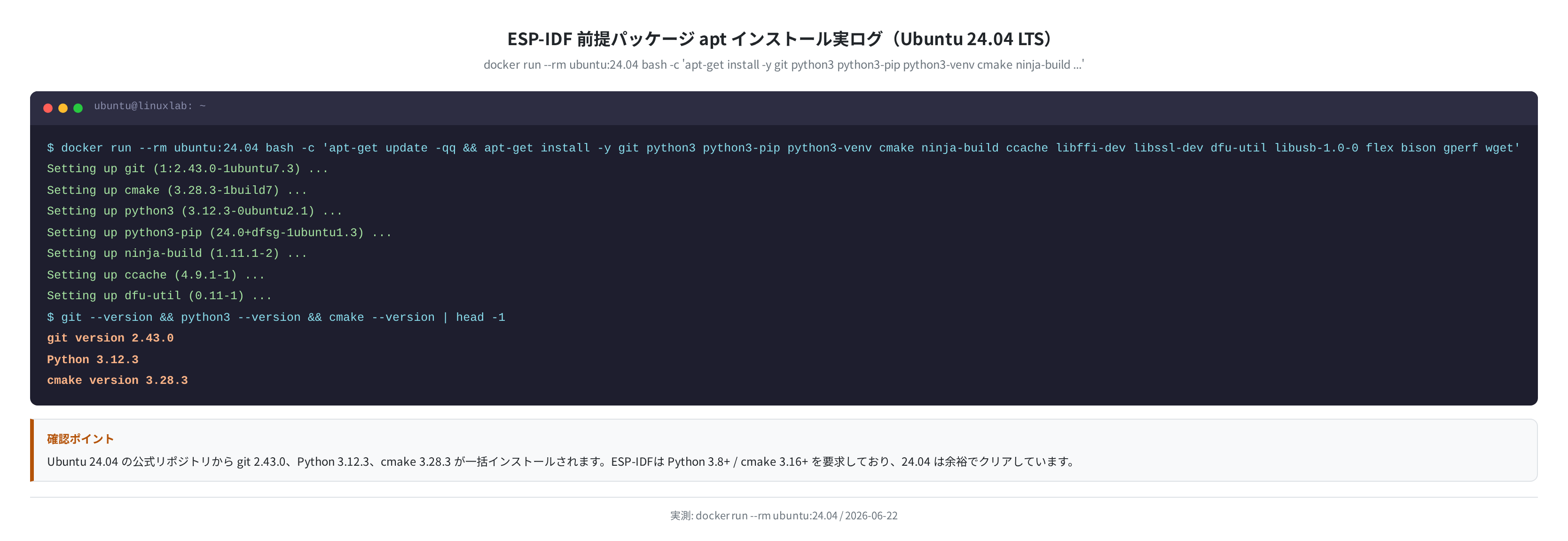The image size is (1568, 541).
Task: Click the docker run apt-get install command line
Action: pyautogui.click(x=784, y=148)
